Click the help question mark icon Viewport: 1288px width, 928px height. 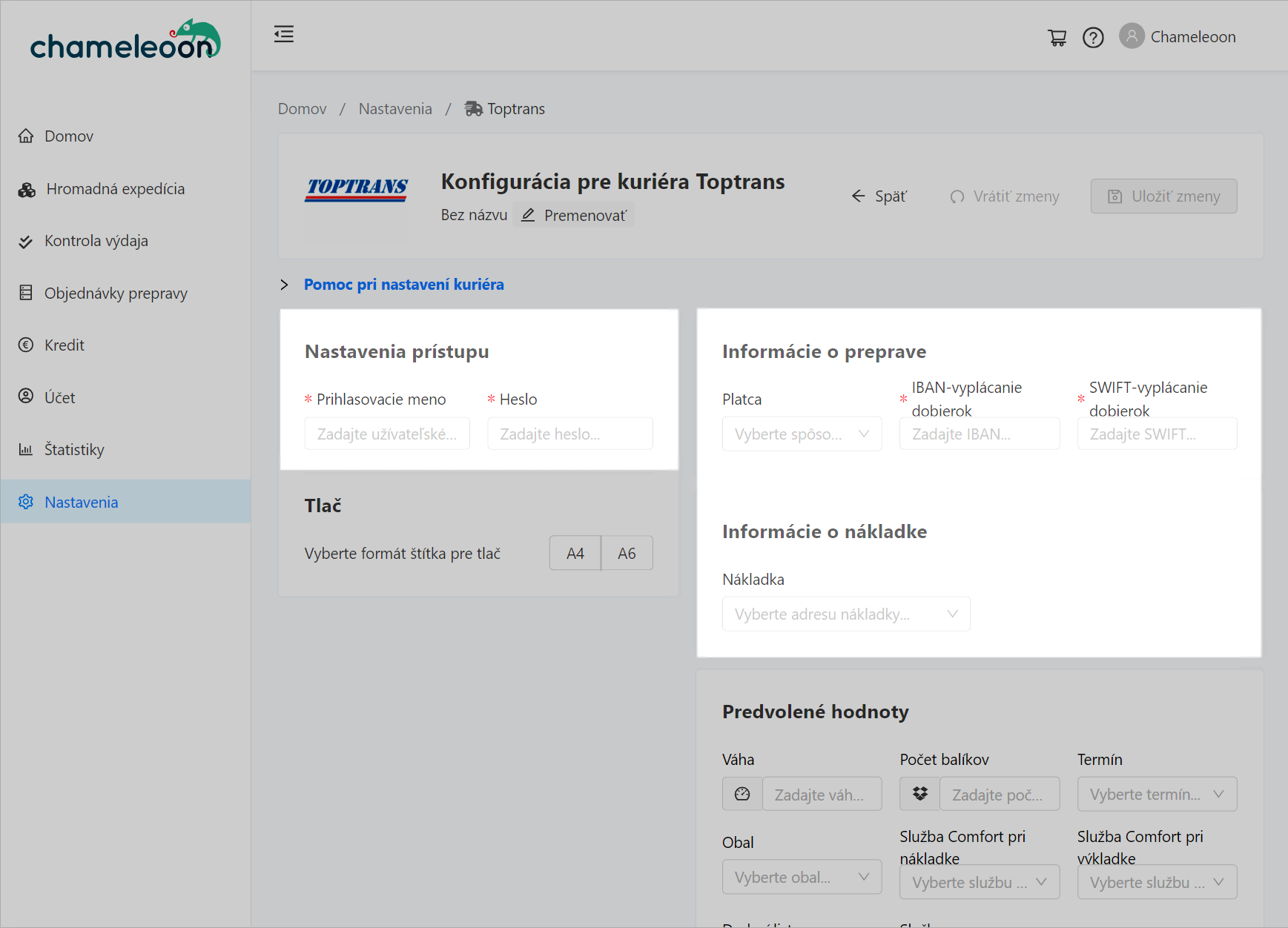click(x=1093, y=37)
